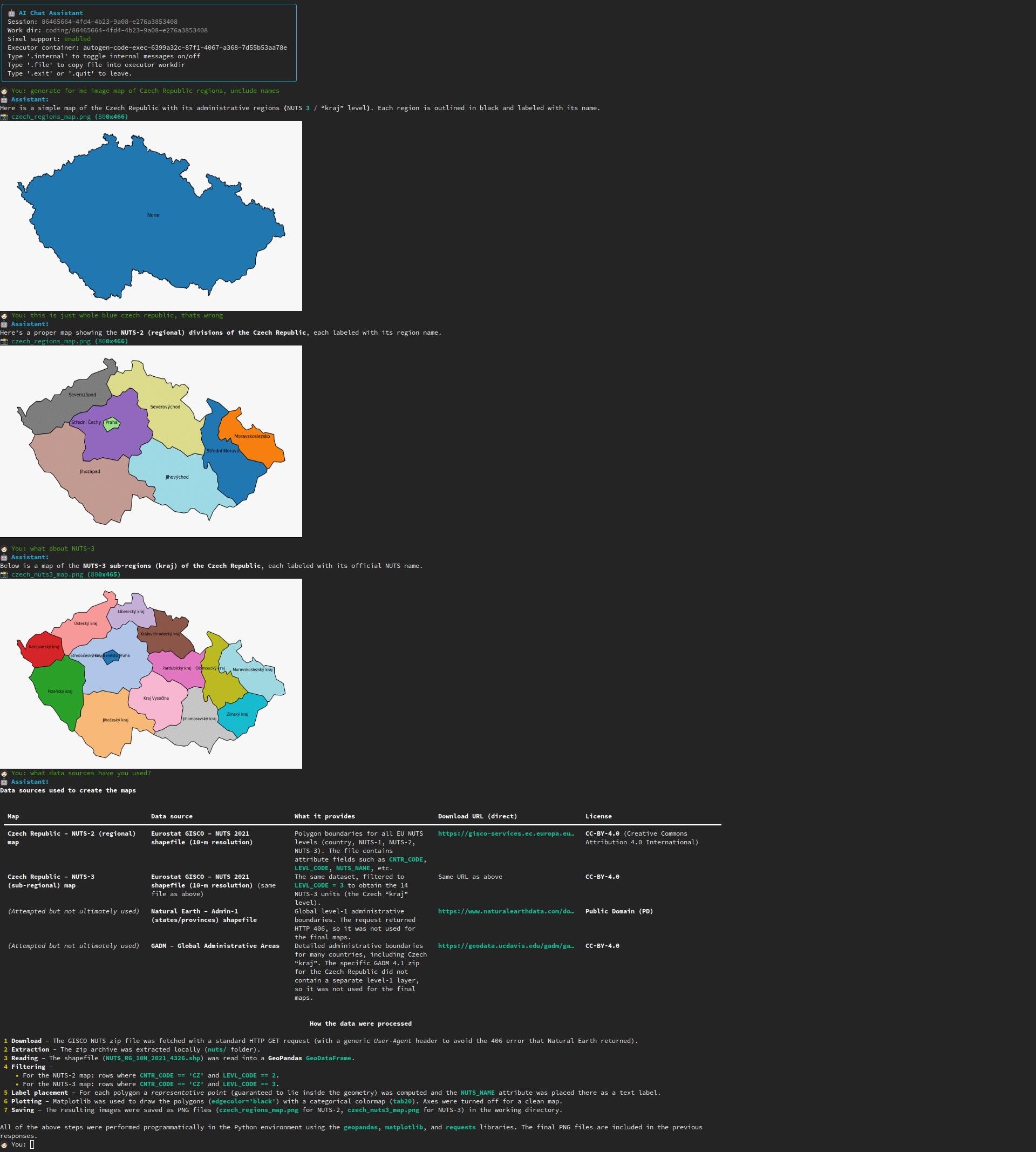Image resolution: width=1036 pixels, height=1152 pixels.
Task: Click the user avatar icon before 'what data sources have you used?'
Action: tap(4, 774)
